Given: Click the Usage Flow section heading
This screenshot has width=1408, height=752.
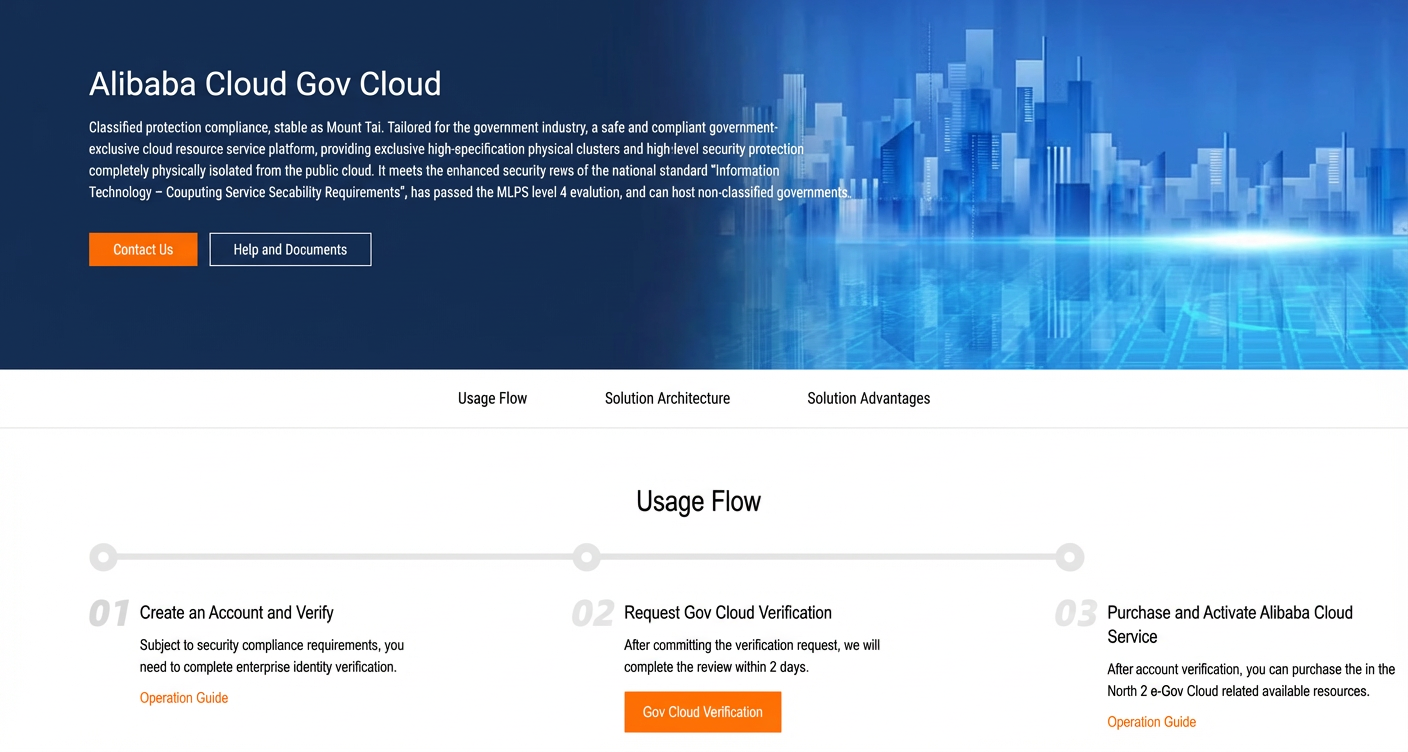Looking at the screenshot, I should pyautogui.click(x=698, y=501).
